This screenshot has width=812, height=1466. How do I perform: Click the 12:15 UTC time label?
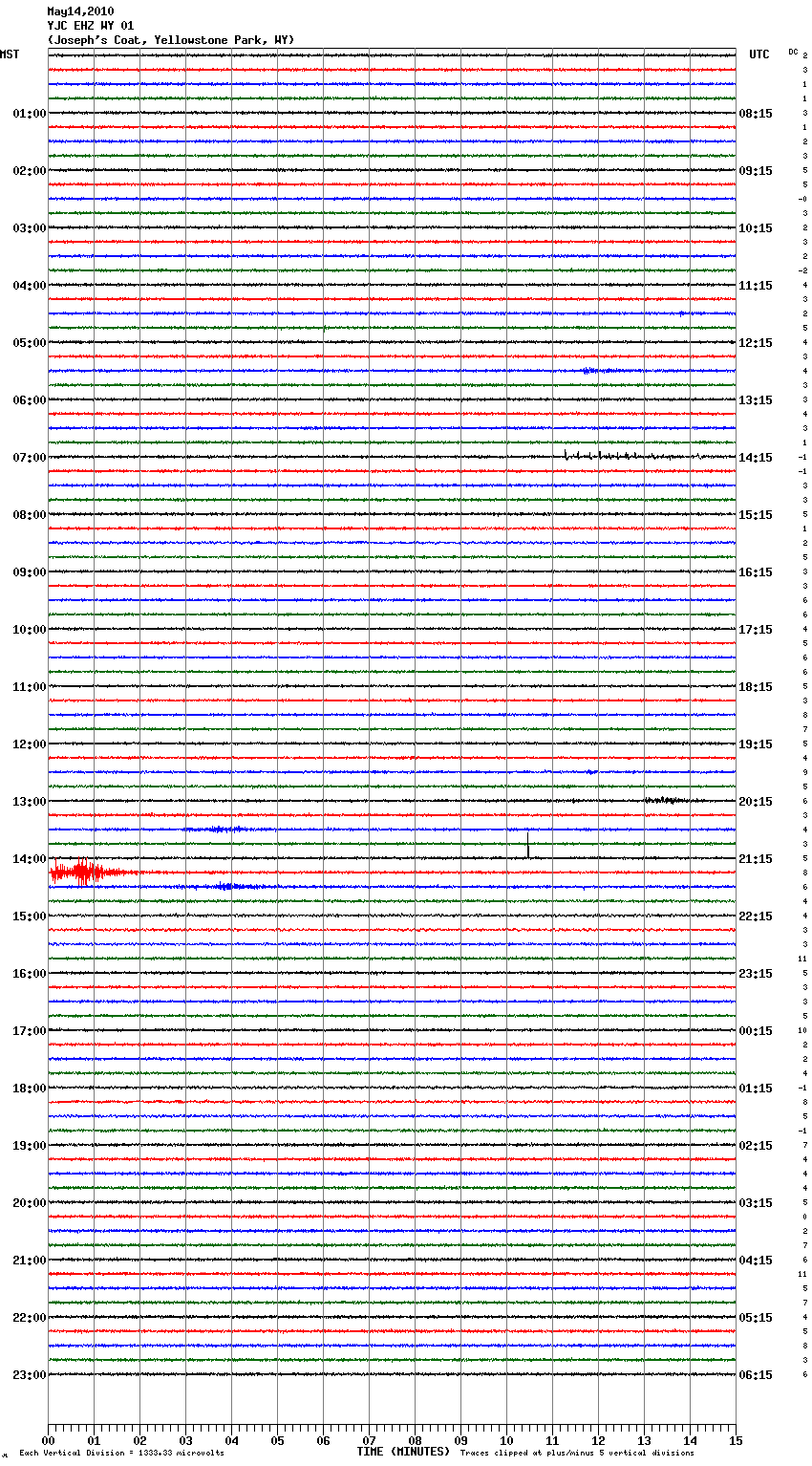click(756, 343)
